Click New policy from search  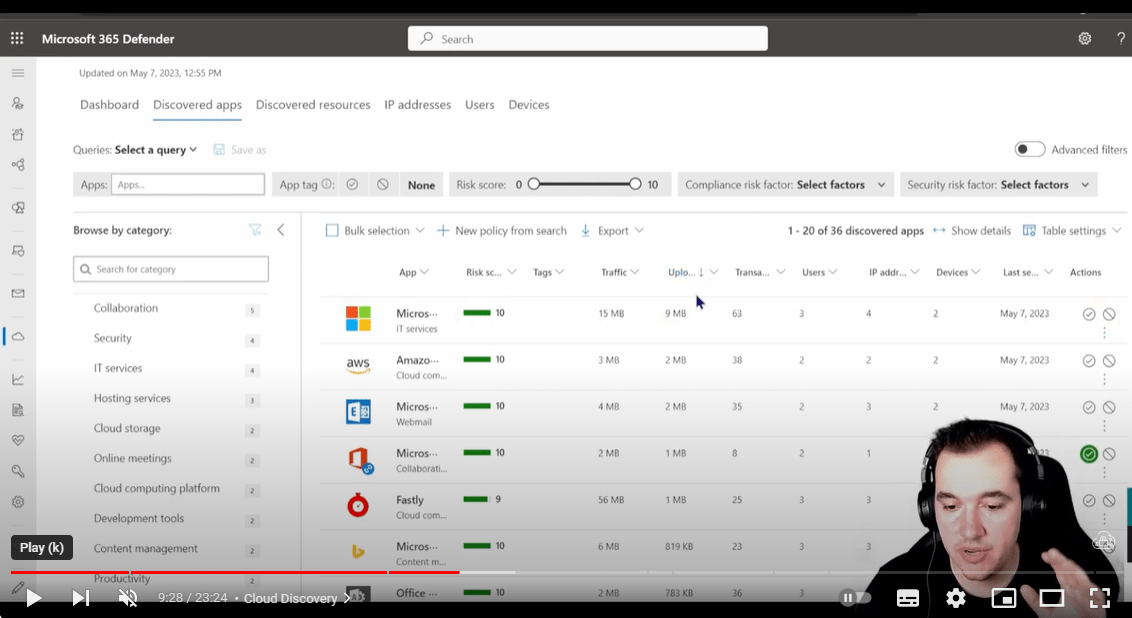[502, 230]
